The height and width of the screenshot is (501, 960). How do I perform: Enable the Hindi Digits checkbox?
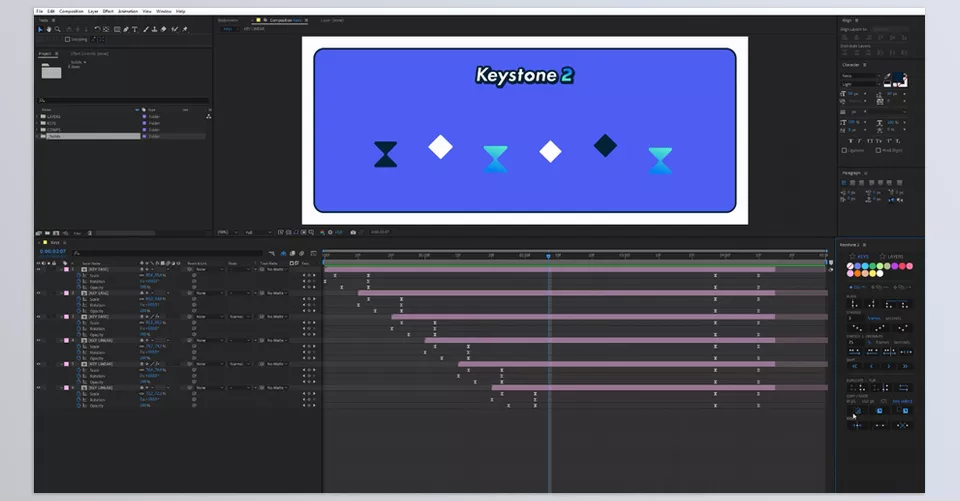[878, 150]
